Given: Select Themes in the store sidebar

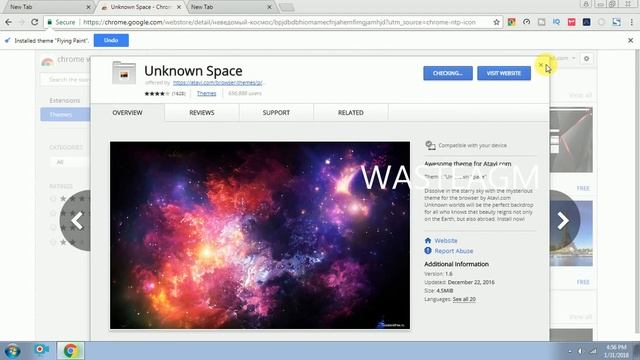Looking at the screenshot, I should (65, 115).
